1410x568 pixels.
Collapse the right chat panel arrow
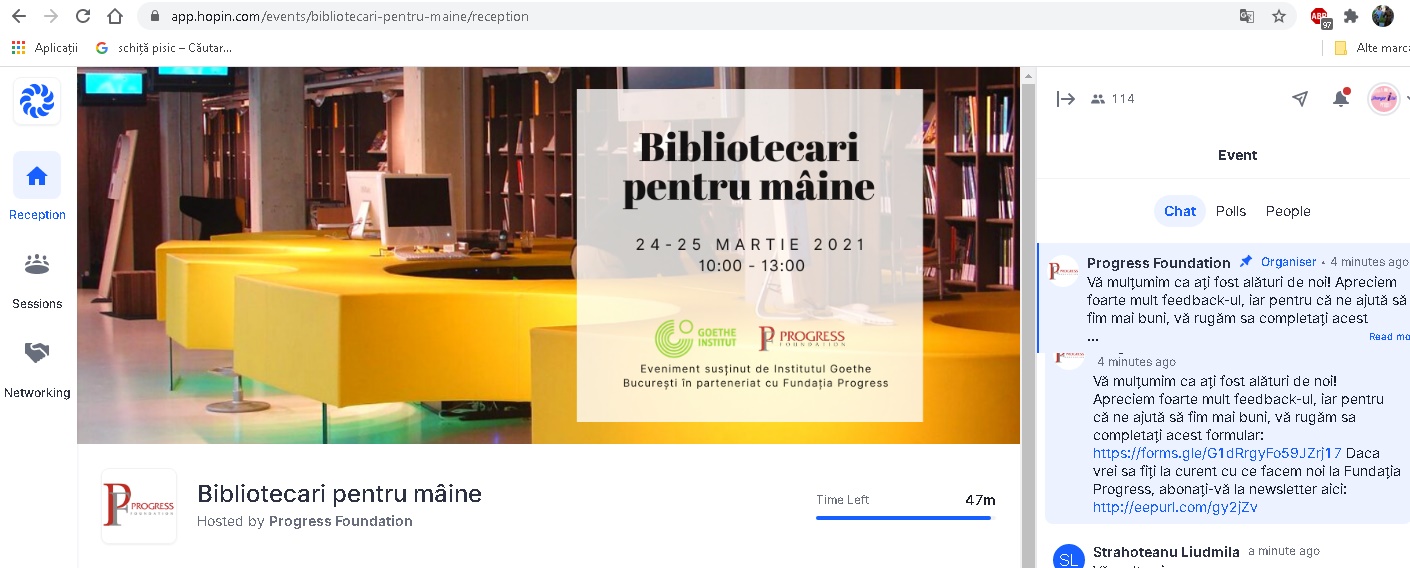click(x=1066, y=99)
